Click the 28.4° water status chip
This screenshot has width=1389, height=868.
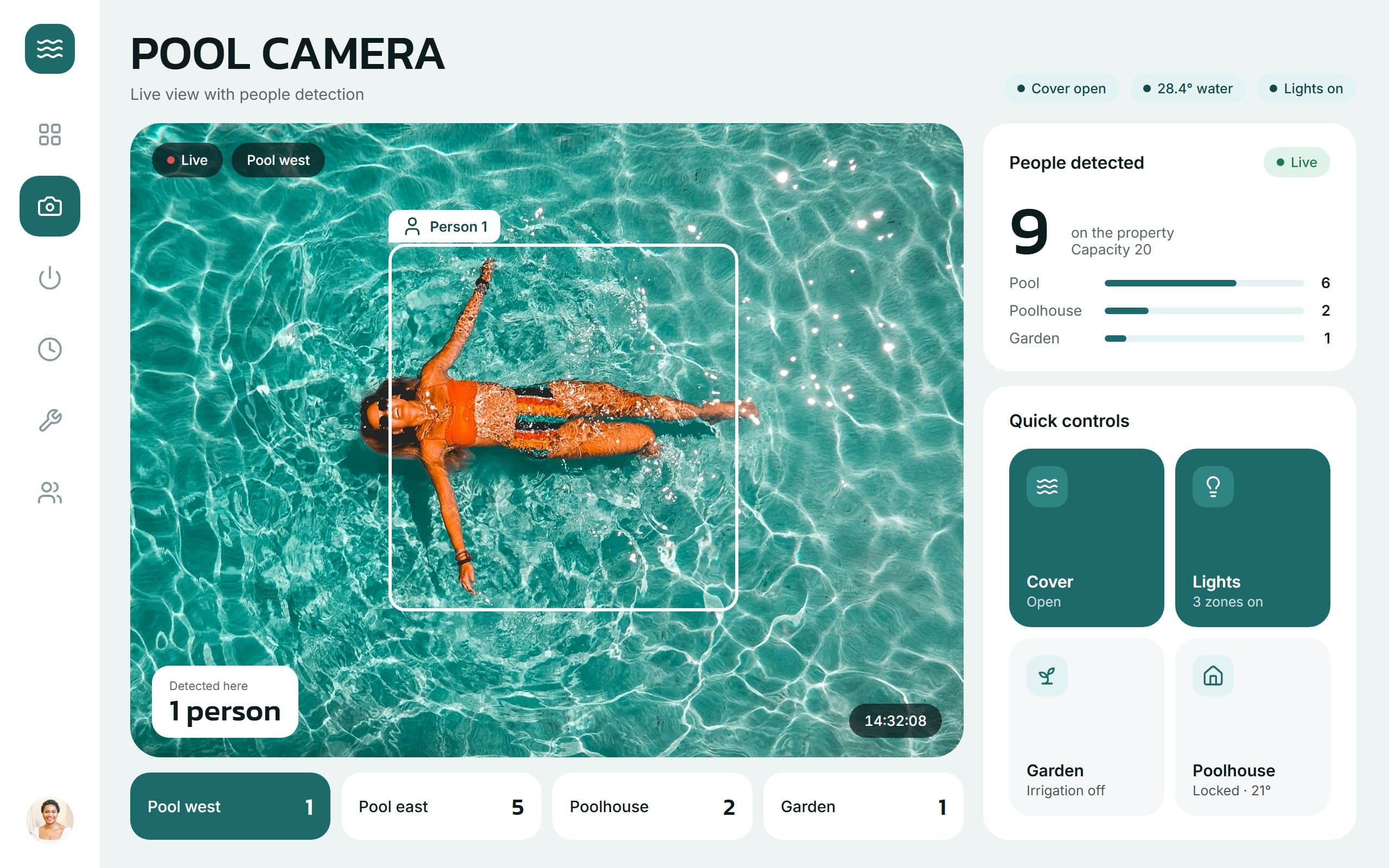coord(1188,88)
